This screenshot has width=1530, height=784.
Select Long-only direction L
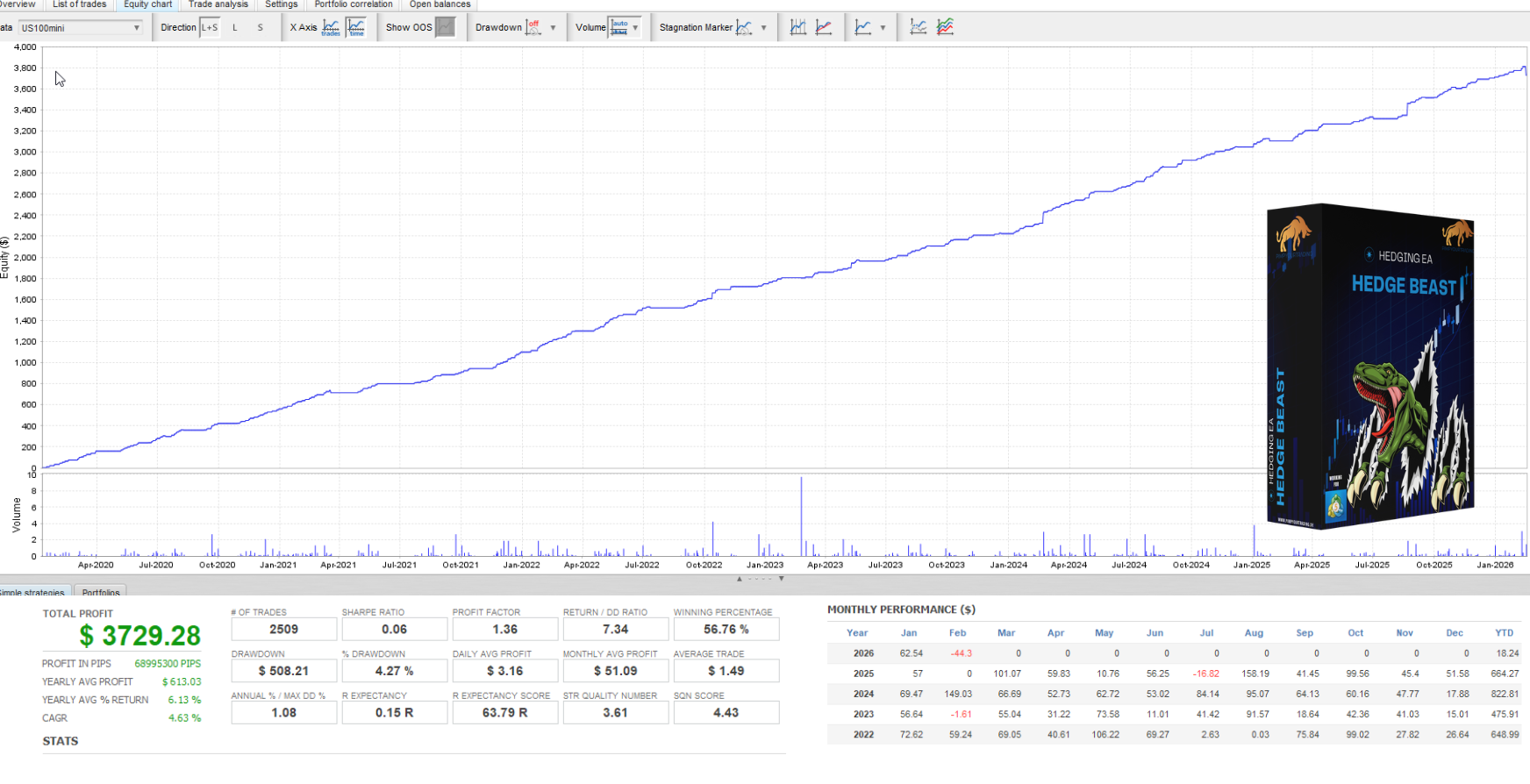pyautogui.click(x=235, y=27)
